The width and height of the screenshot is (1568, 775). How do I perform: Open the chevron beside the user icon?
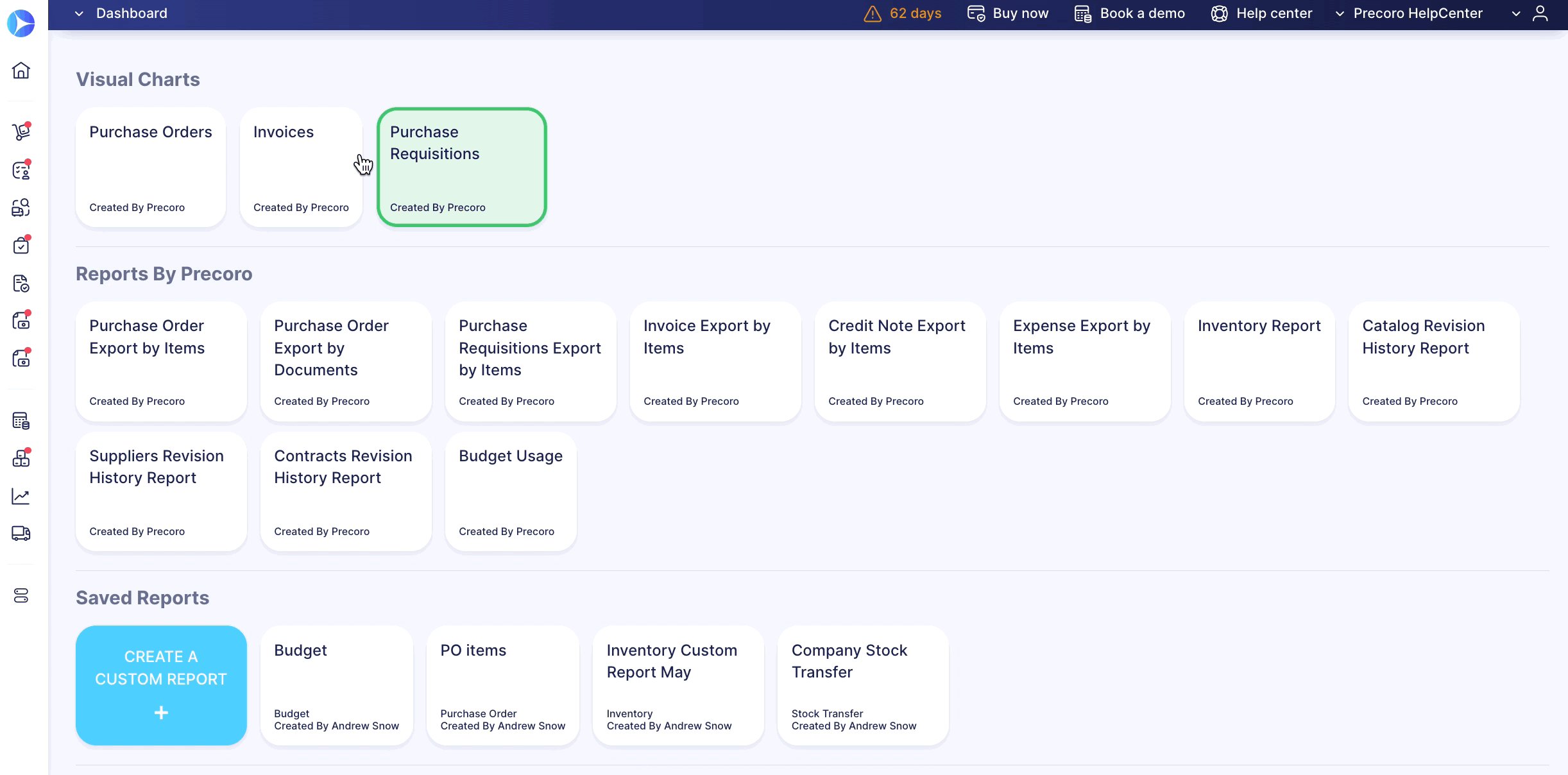[1516, 13]
